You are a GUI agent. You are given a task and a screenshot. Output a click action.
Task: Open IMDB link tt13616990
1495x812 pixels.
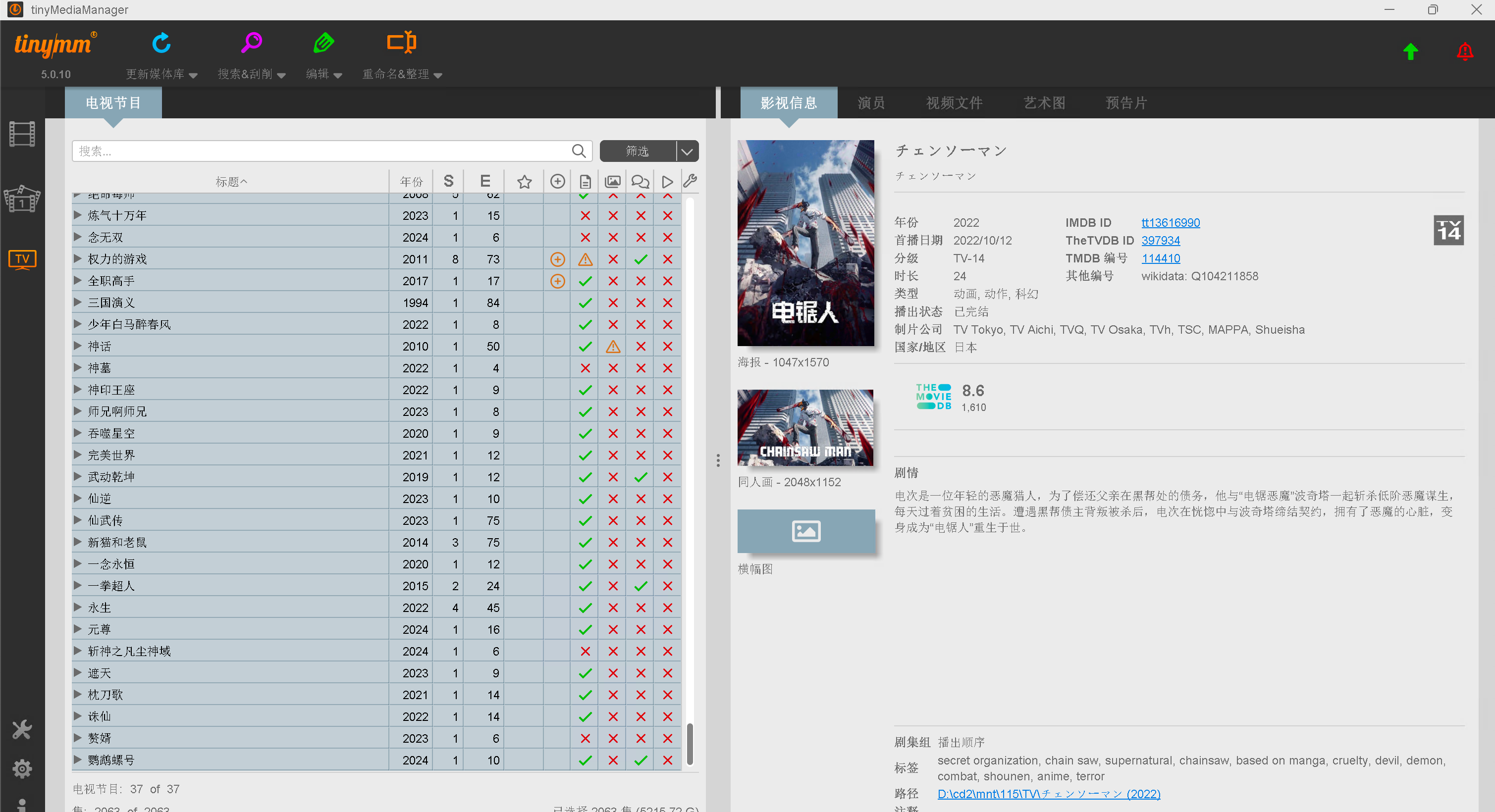[x=1170, y=223]
